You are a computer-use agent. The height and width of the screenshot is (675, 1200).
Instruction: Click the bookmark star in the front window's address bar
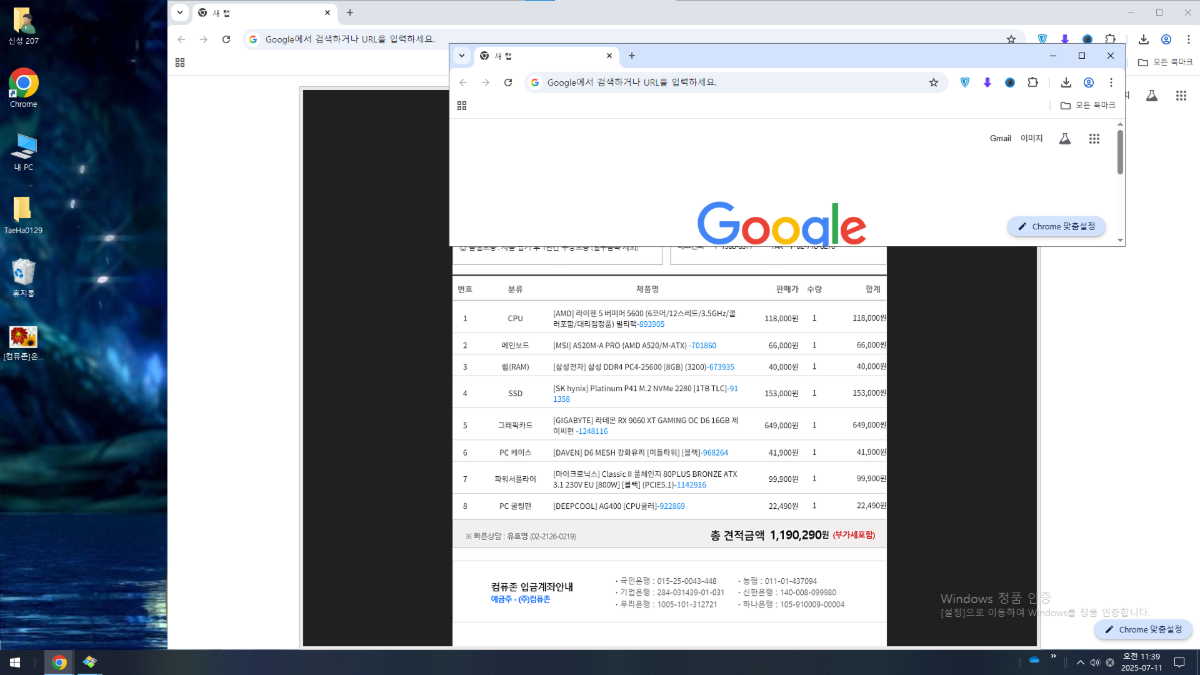point(933,83)
